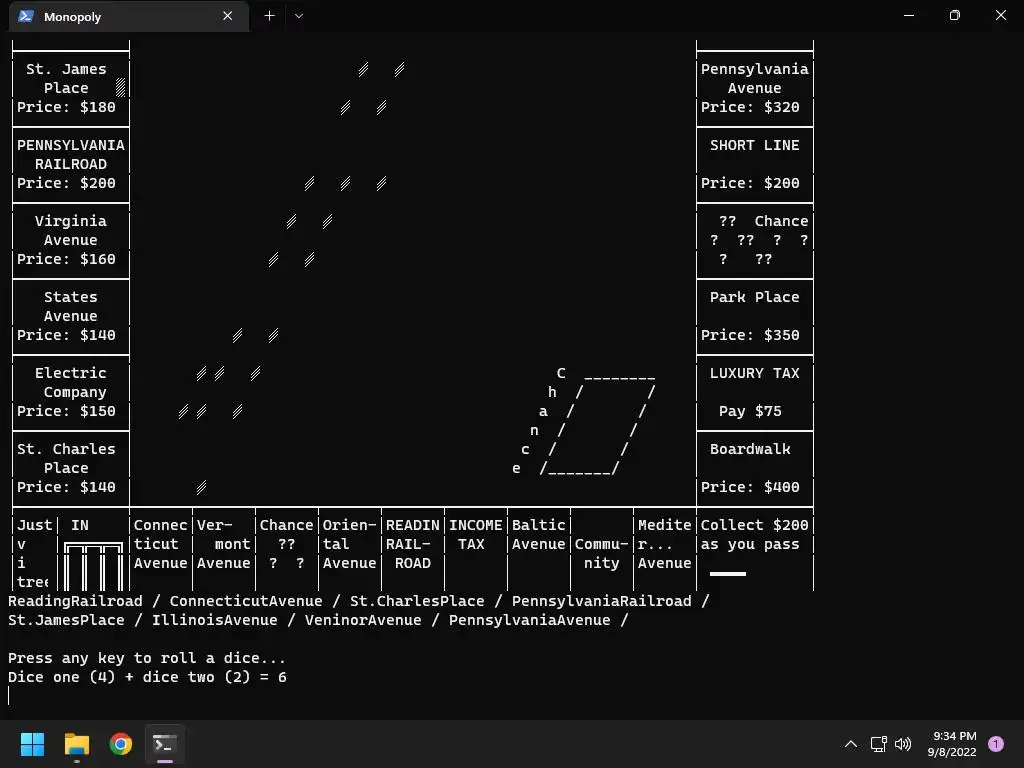Click the INCOME TAX cell
Image resolution: width=1024 pixels, height=768 pixels.
tap(475, 549)
